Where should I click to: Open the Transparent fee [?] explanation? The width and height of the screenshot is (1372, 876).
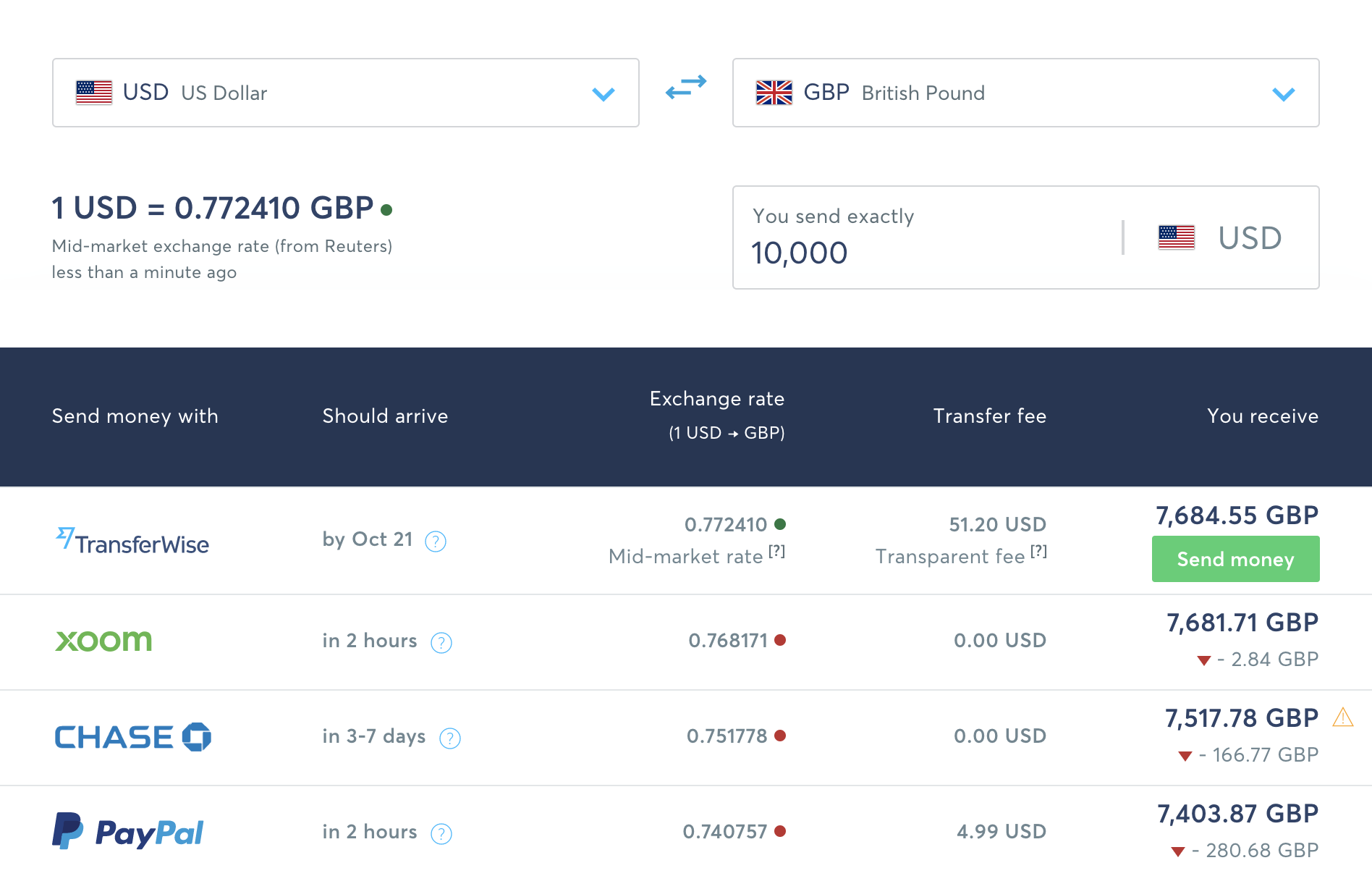pyautogui.click(x=1038, y=552)
